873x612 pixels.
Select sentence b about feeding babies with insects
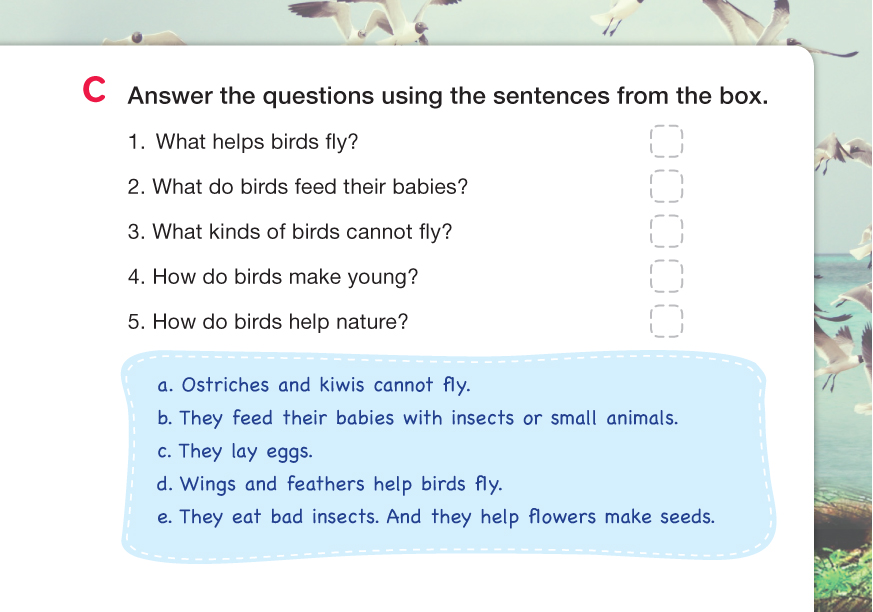tap(418, 418)
